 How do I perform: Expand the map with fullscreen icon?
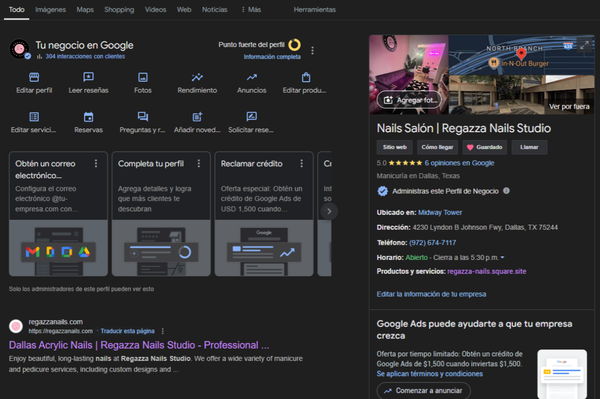(584, 45)
